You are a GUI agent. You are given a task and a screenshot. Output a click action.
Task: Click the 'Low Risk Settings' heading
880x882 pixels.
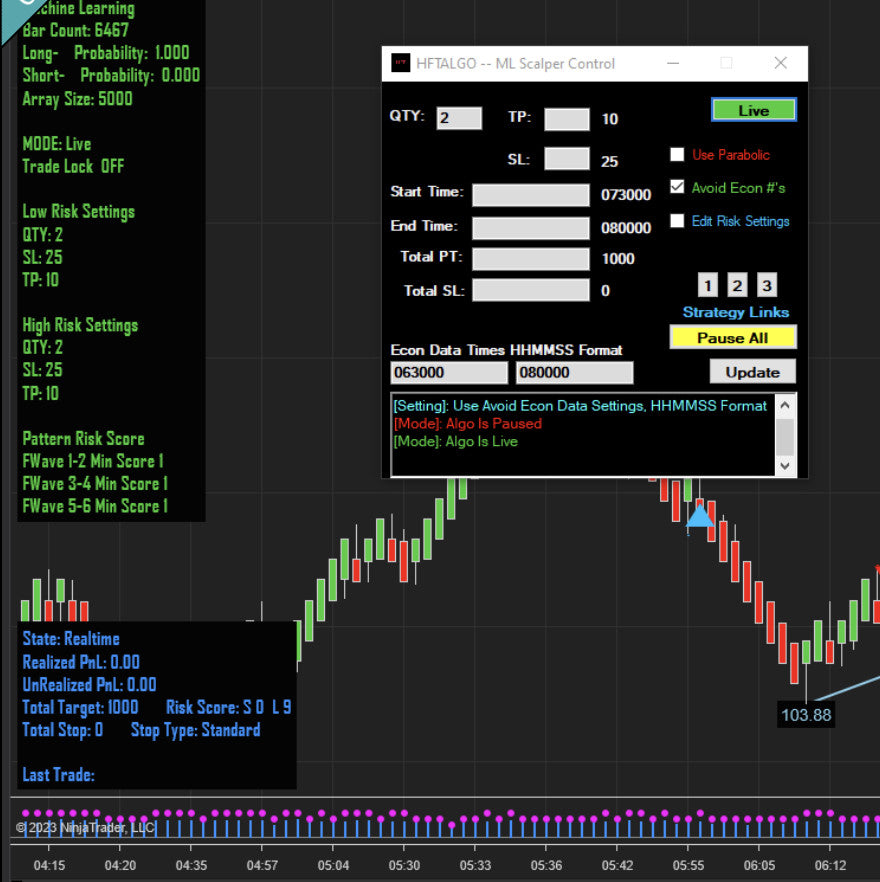click(79, 212)
